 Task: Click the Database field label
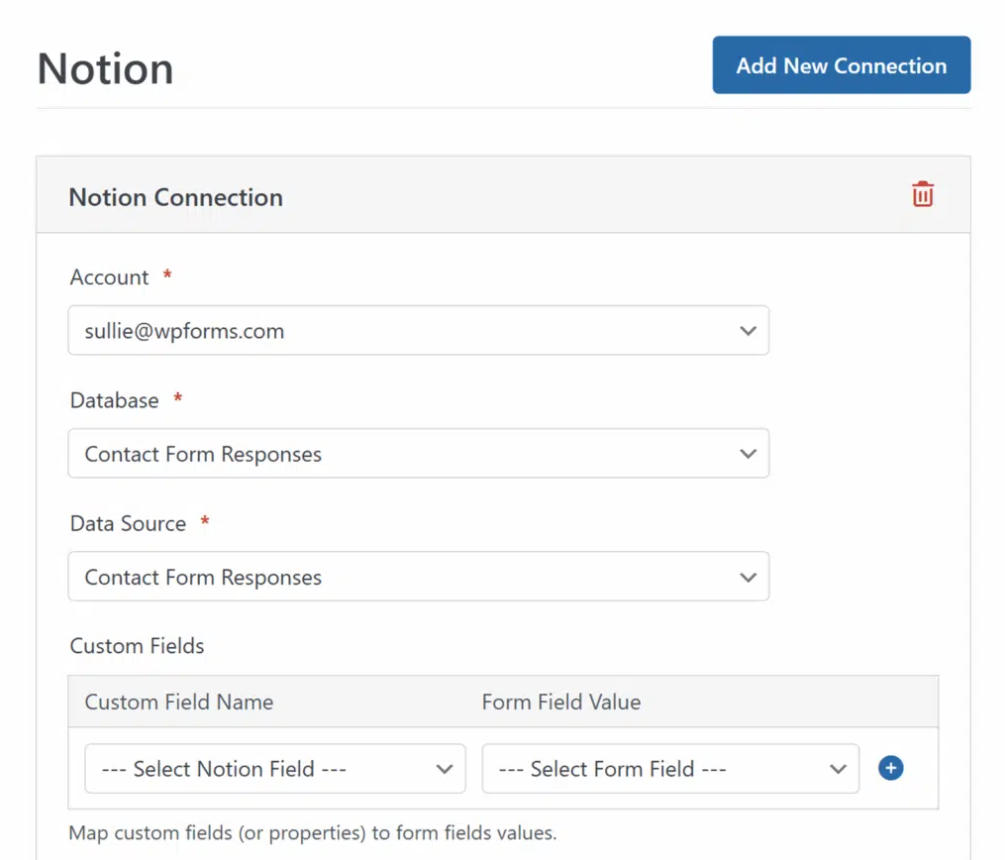coord(114,401)
